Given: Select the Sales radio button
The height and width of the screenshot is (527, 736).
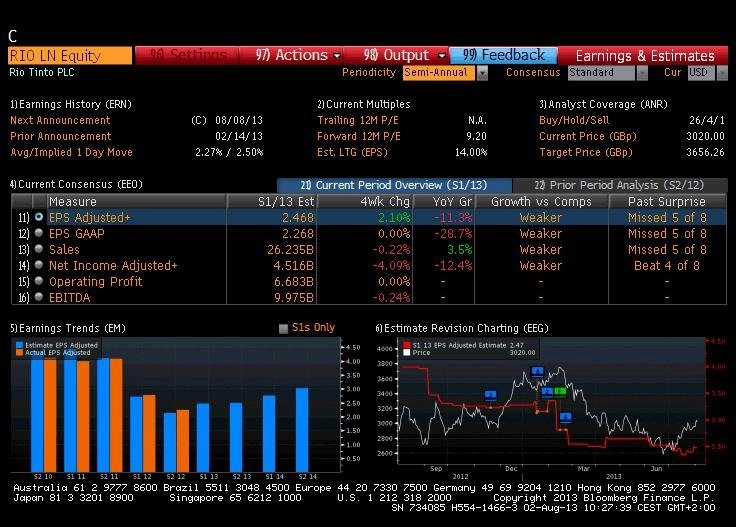Looking at the screenshot, I should 39,249.
